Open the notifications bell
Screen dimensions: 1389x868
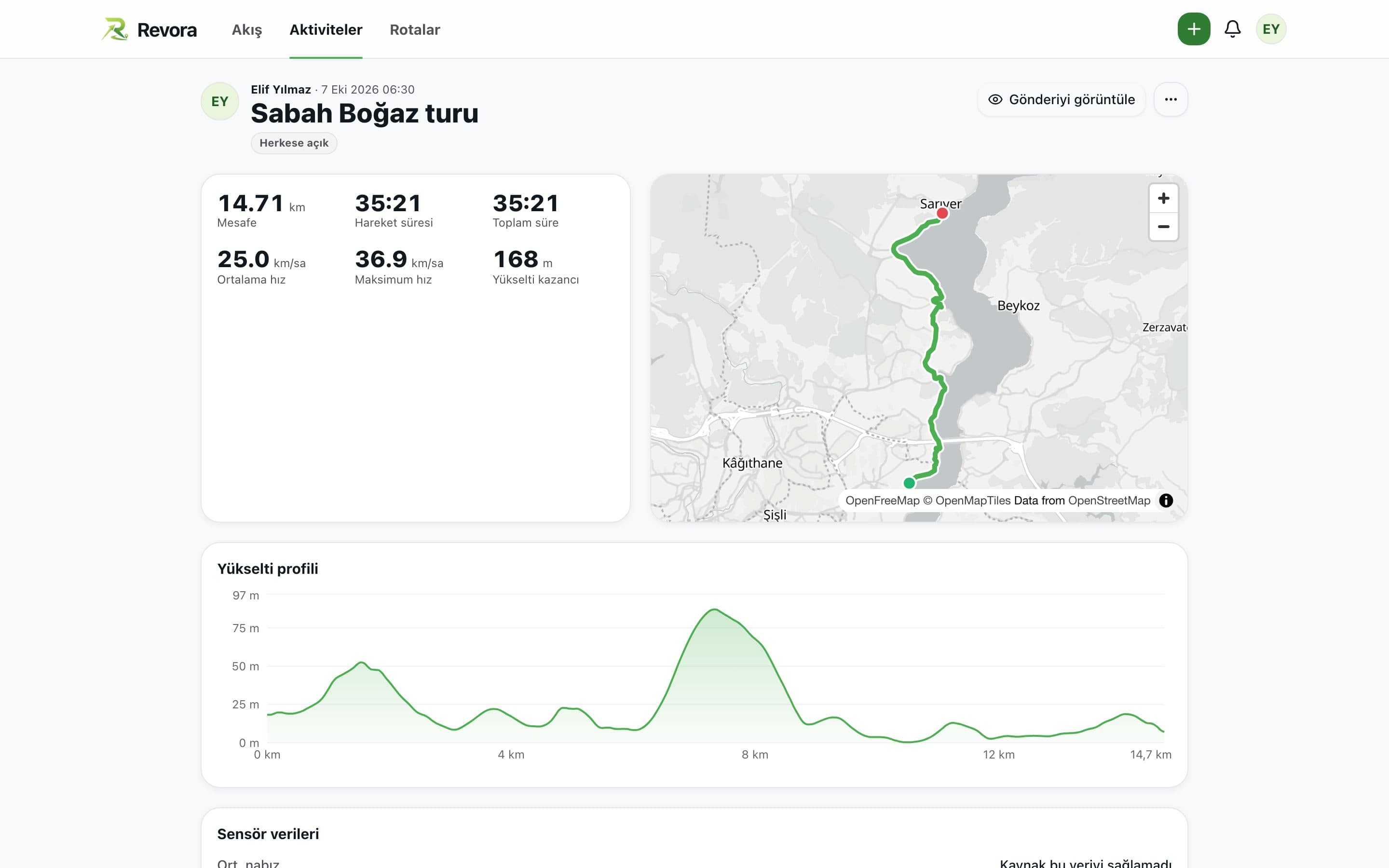[x=1232, y=29]
